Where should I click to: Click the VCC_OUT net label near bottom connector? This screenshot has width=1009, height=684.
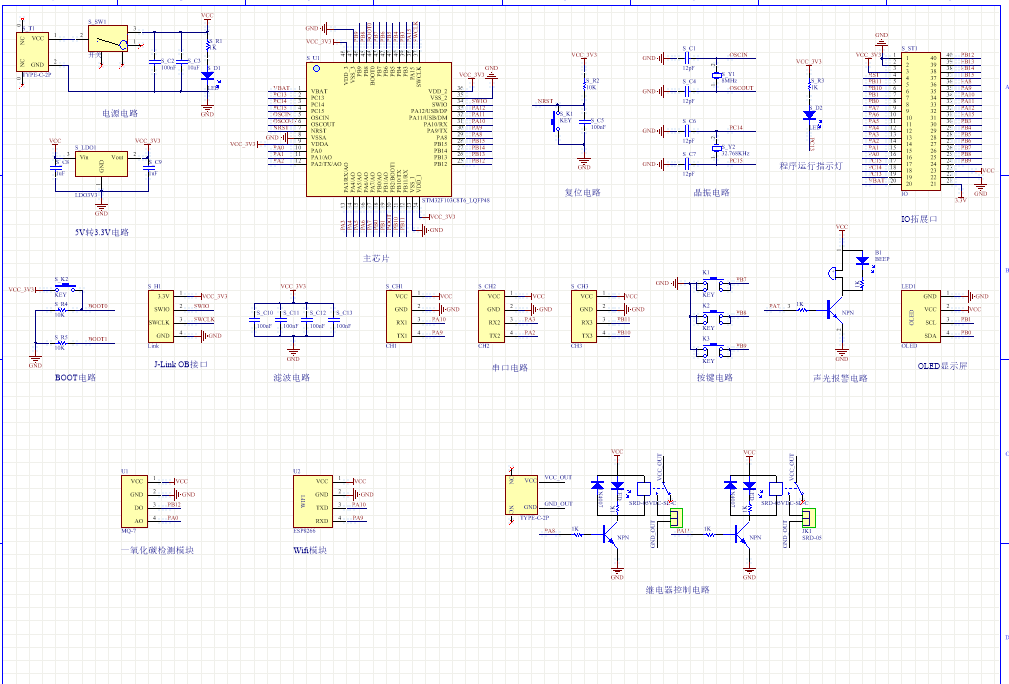[x=558, y=477]
